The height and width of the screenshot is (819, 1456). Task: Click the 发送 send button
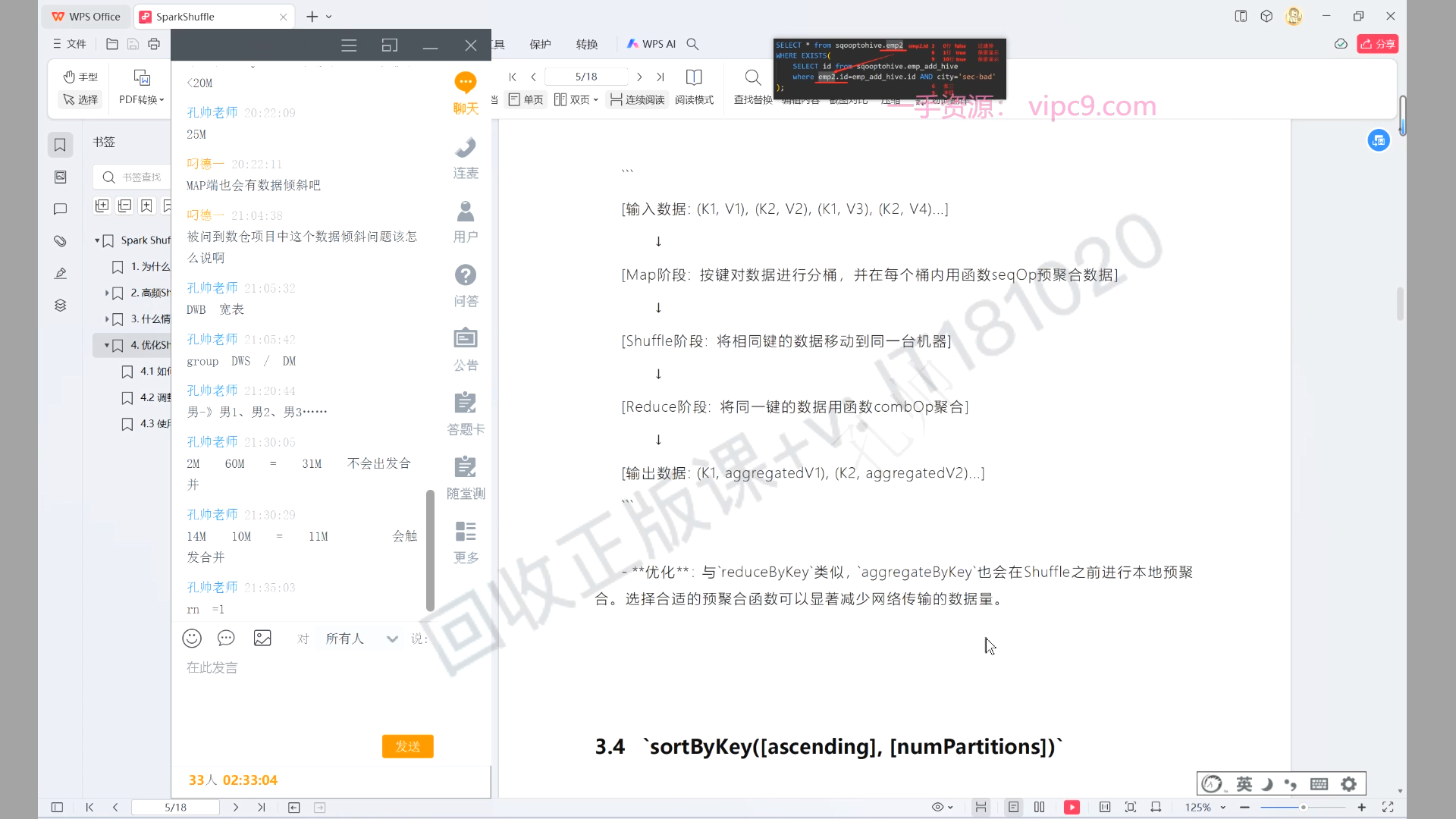click(x=407, y=746)
